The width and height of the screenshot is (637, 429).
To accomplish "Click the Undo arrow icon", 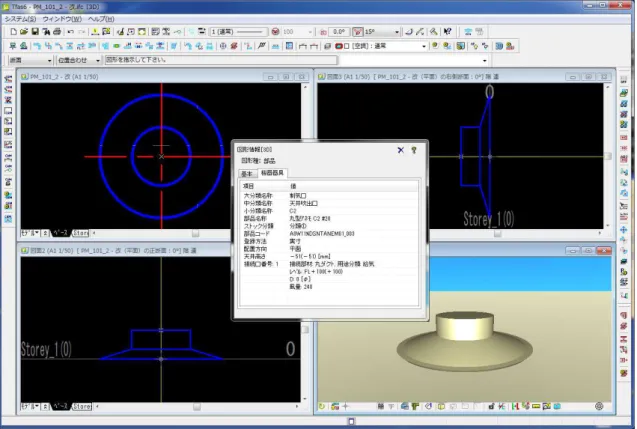I will click(x=71, y=32).
